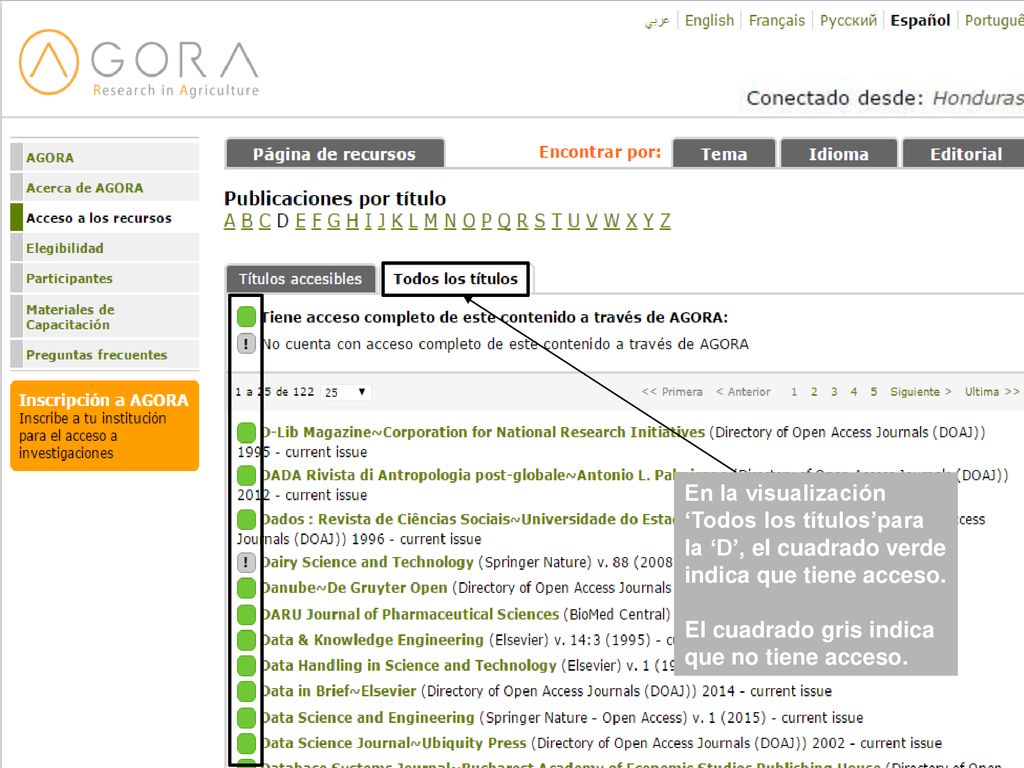
Task: Select Acceso a los recursos in sidebar
Action: [104, 218]
